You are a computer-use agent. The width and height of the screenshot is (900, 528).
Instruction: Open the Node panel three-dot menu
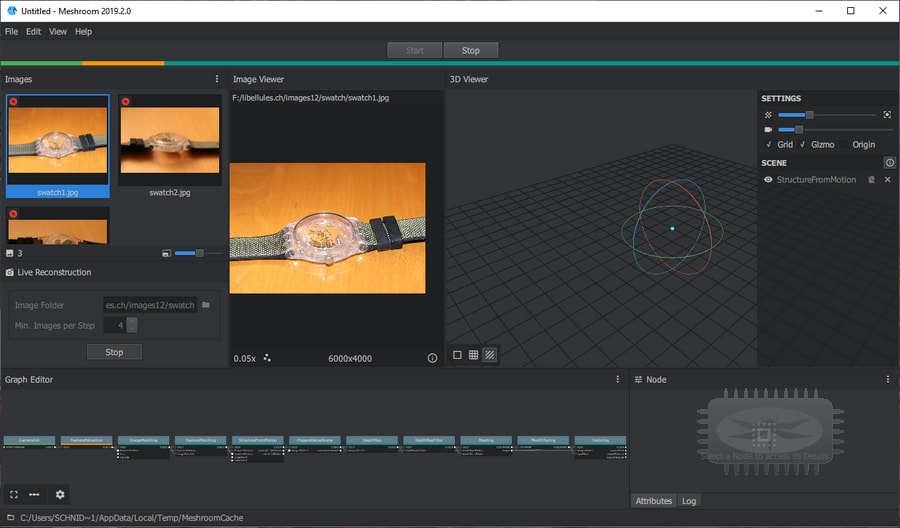tap(887, 379)
